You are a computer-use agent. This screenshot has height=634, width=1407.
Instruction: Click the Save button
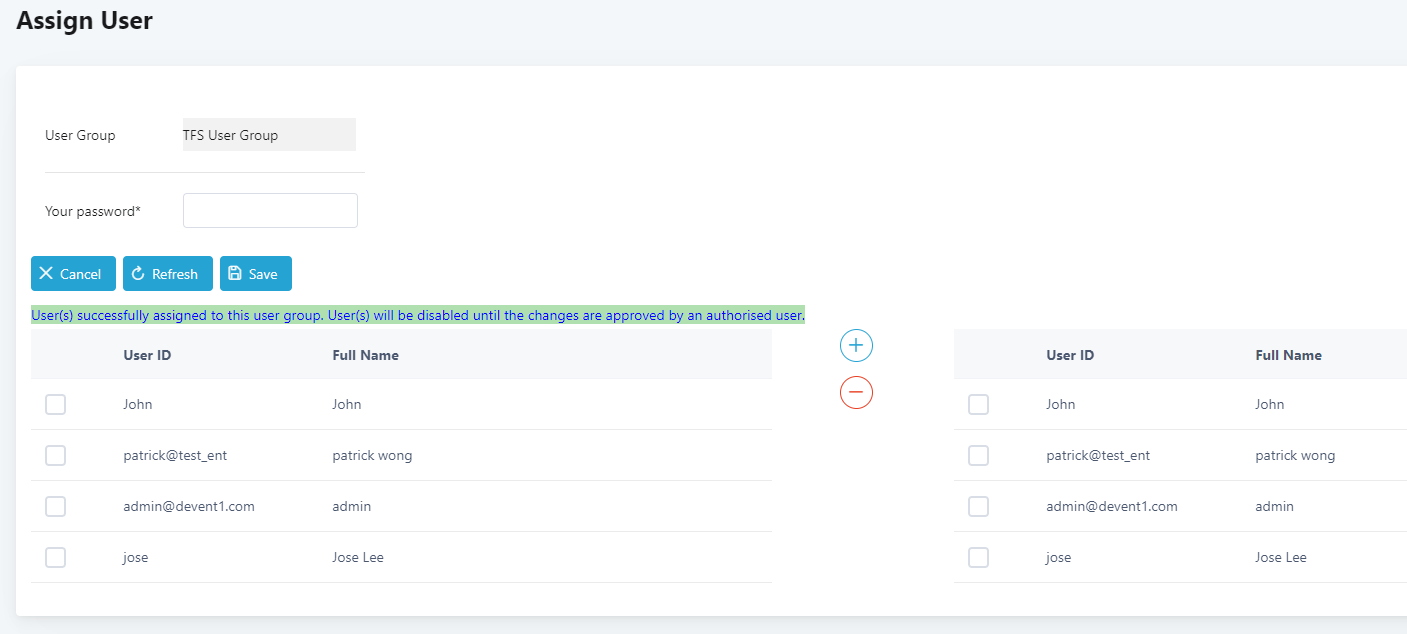point(256,274)
